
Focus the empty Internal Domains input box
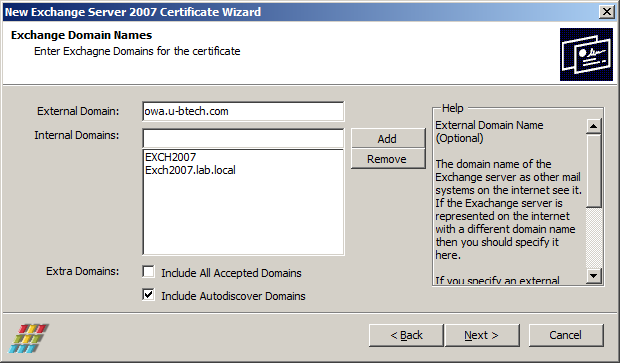(243, 138)
